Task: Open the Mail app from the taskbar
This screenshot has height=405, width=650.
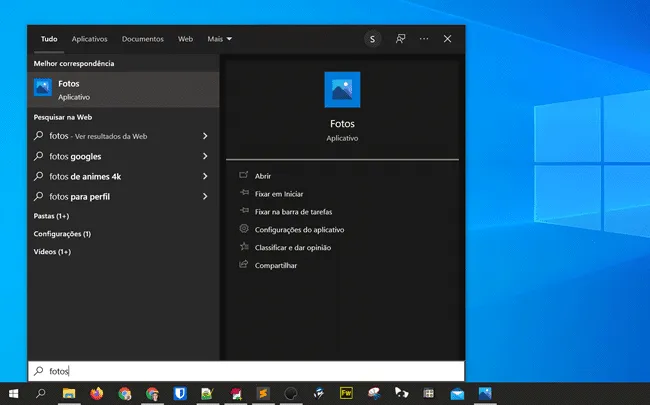Action: [x=457, y=393]
